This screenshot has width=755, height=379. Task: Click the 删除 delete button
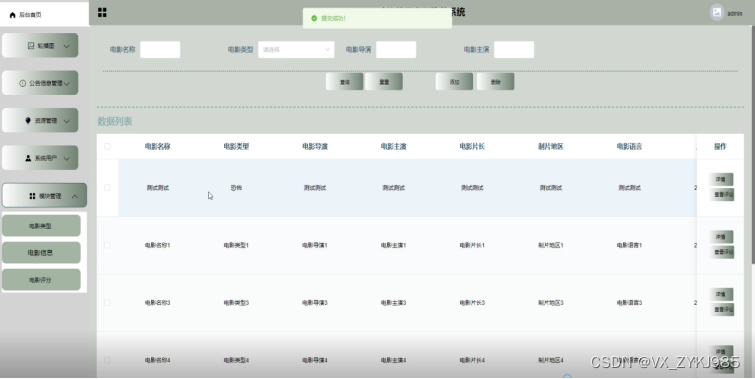point(495,82)
